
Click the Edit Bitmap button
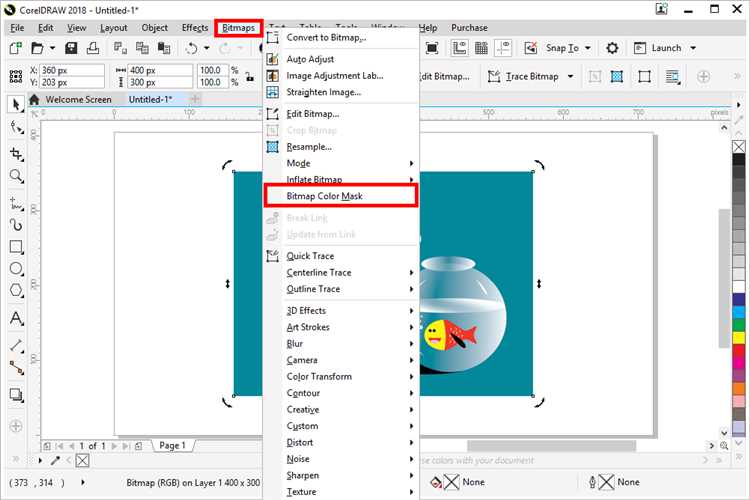tap(446, 77)
